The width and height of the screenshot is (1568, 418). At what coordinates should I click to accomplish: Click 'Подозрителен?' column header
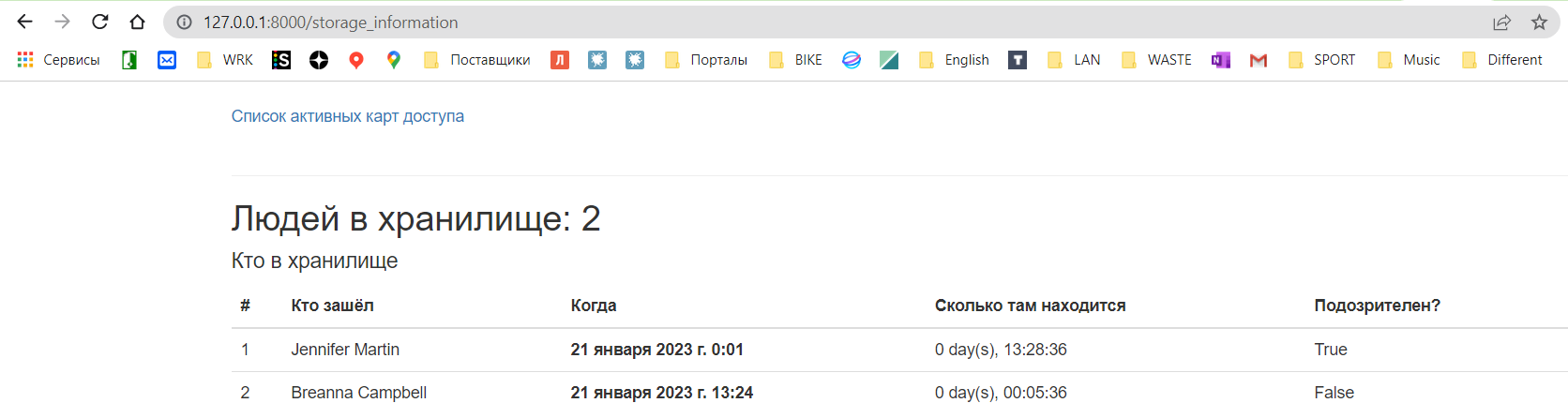(x=1378, y=306)
